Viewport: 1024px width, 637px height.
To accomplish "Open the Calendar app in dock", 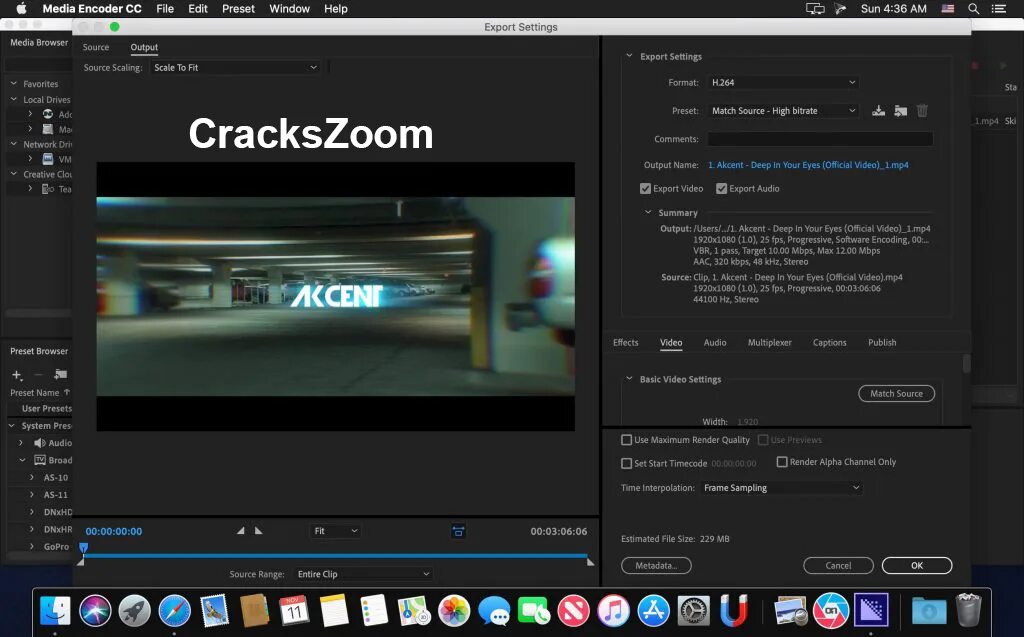I will click(294, 612).
